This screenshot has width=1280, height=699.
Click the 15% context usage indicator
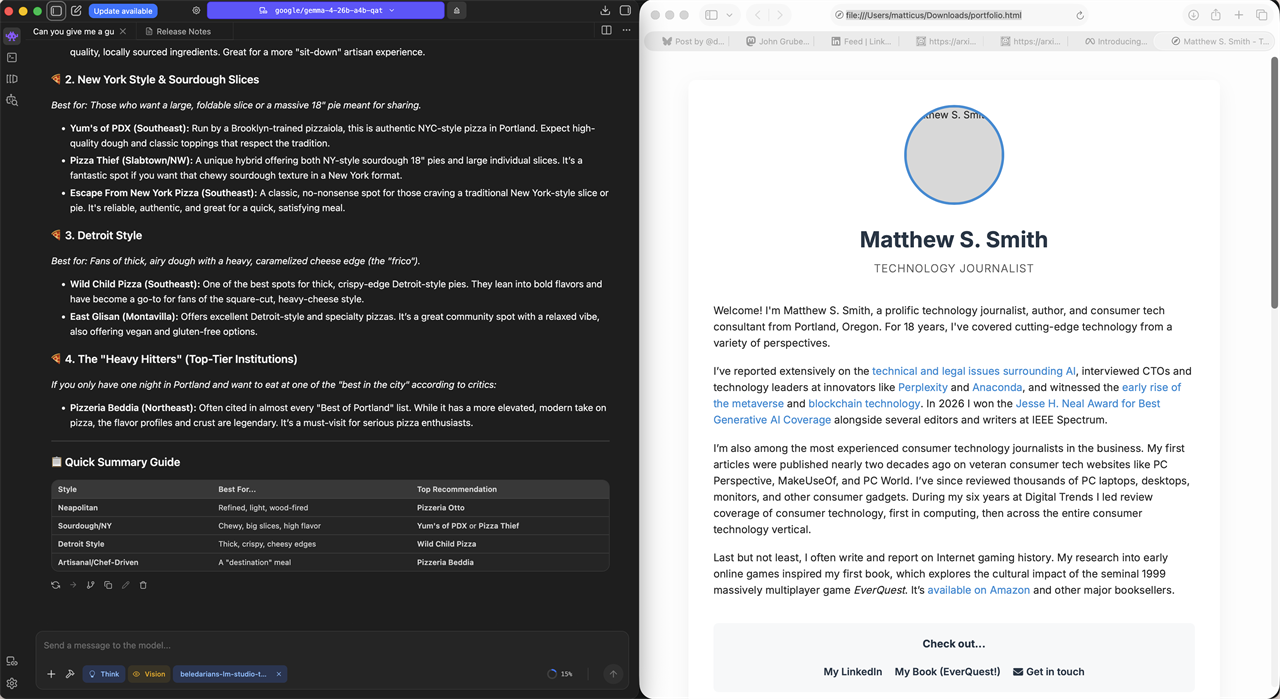pyautogui.click(x=560, y=674)
